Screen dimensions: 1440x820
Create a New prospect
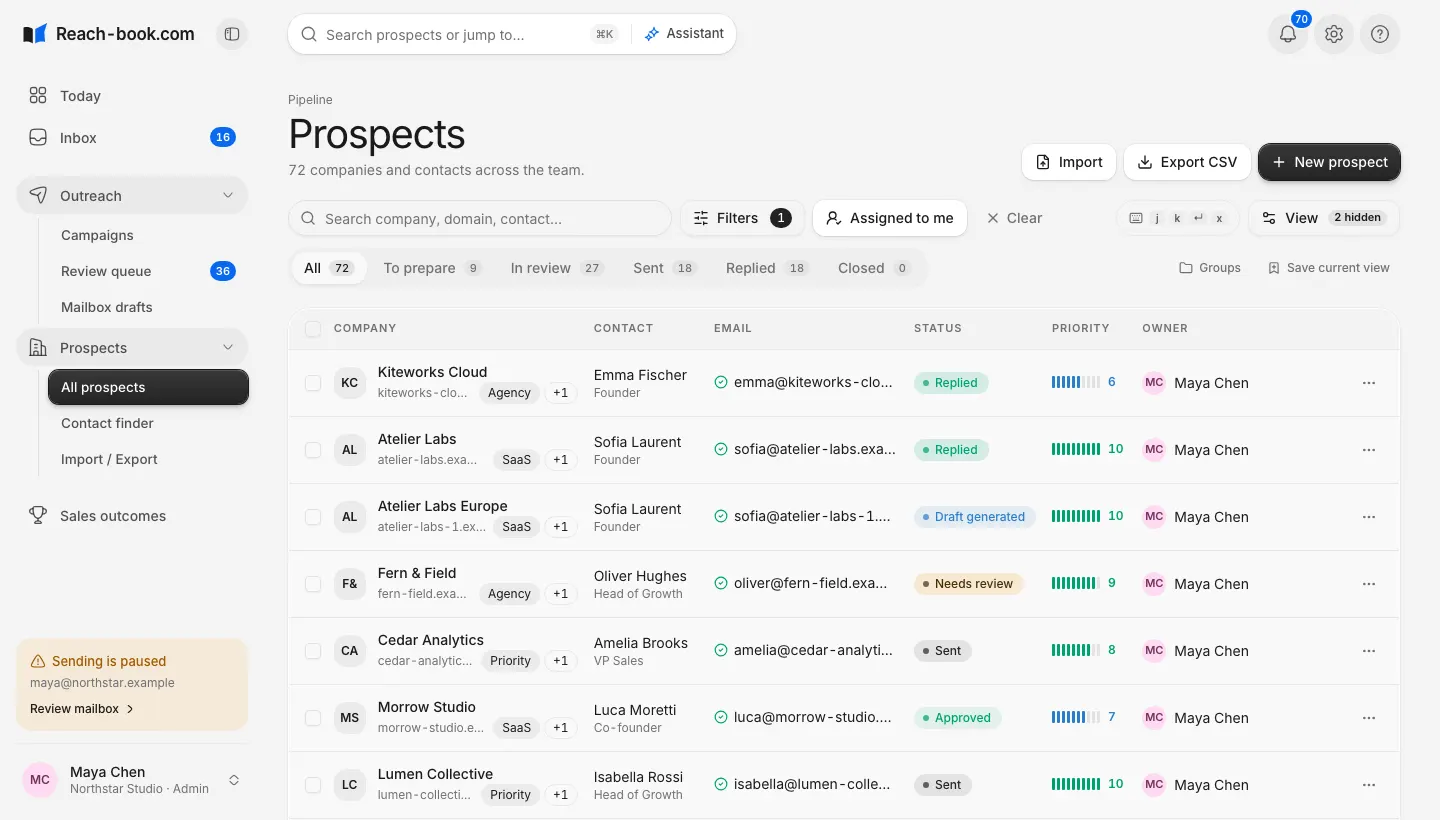tap(1329, 162)
